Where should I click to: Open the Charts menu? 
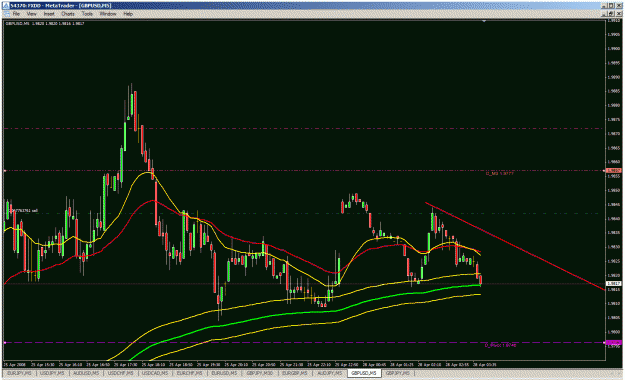68,14
